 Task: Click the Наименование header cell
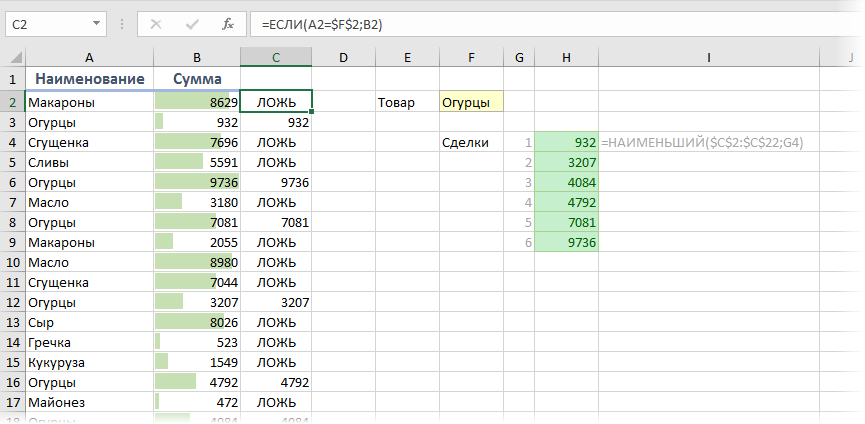coord(89,79)
